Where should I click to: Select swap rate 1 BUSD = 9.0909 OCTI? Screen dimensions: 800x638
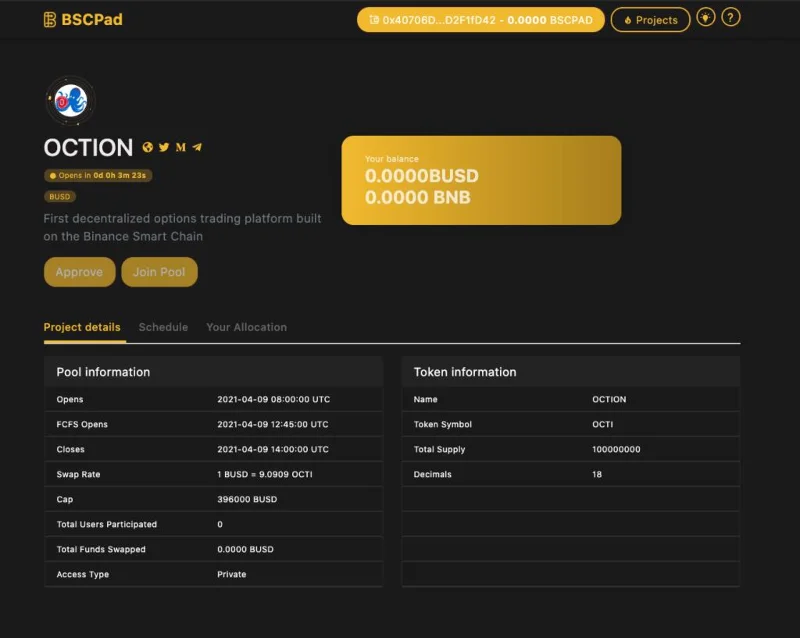[265, 474]
